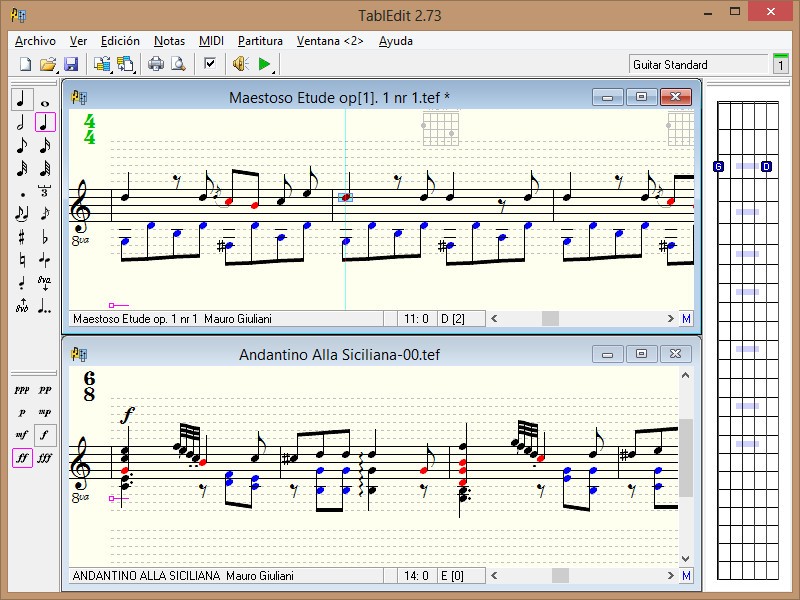
Task: Toggle the ppp dynamic button
Action: pos(21,390)
